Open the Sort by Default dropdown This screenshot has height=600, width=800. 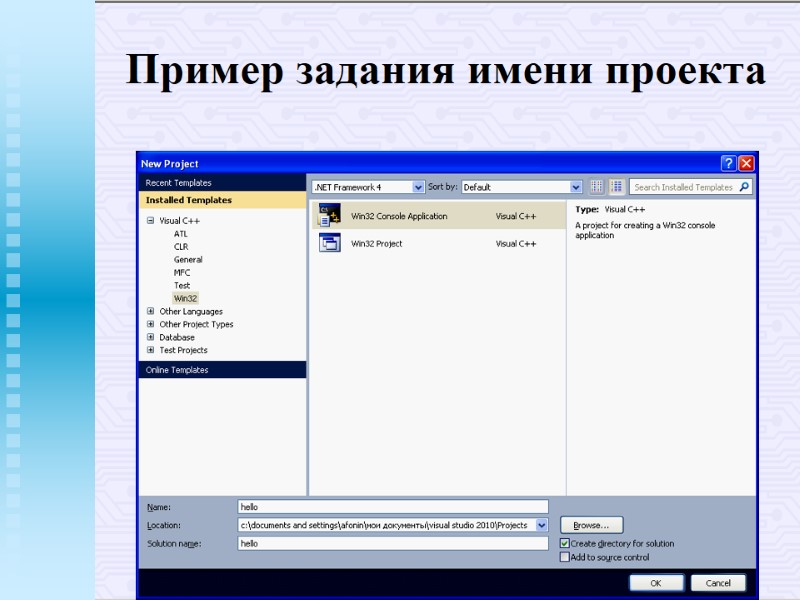coord(575,186)
